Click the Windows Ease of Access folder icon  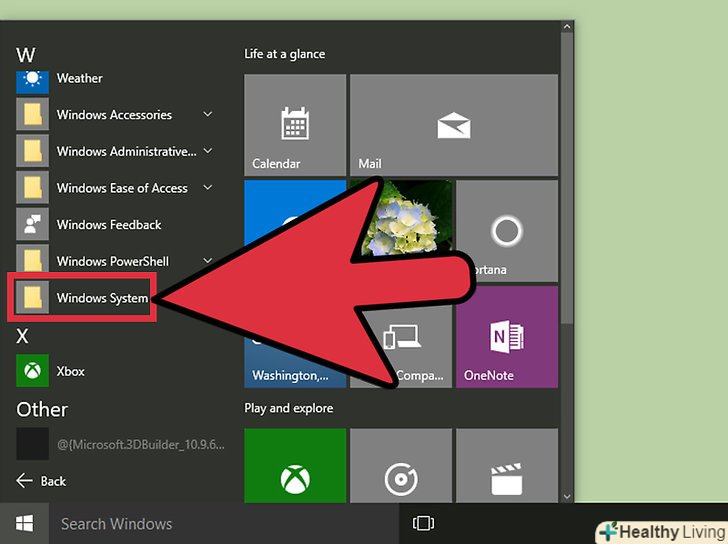click(32, 188)
